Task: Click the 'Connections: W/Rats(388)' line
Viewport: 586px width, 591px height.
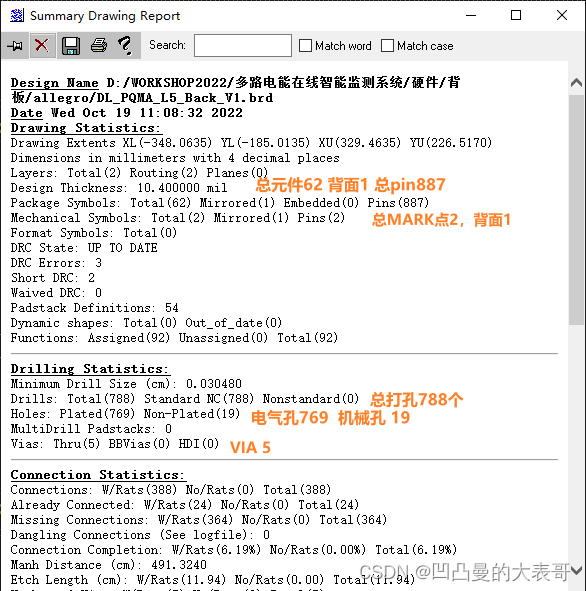Action: [171, 490]
